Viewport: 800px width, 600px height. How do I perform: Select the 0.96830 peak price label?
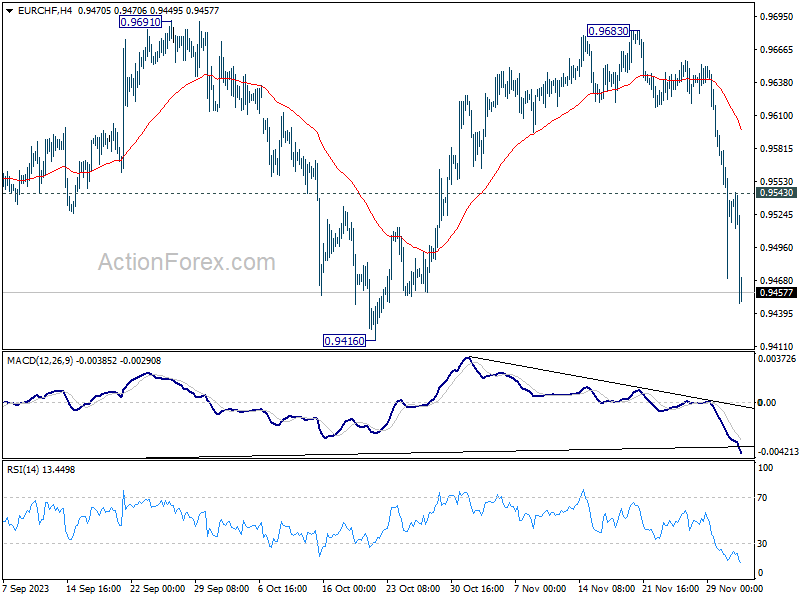608,31
